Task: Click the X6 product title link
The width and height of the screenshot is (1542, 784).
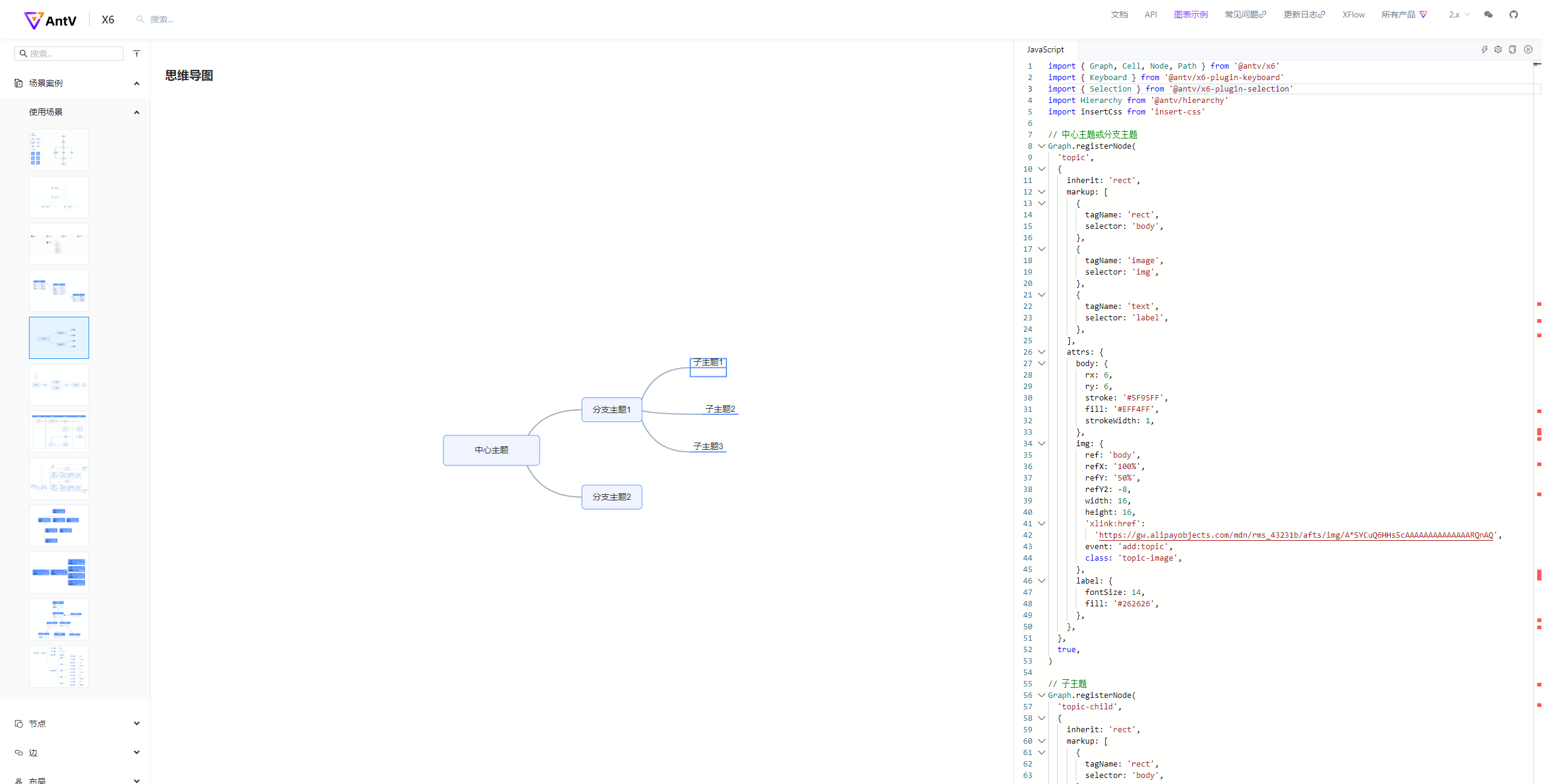Action: (x=108, y=20)
